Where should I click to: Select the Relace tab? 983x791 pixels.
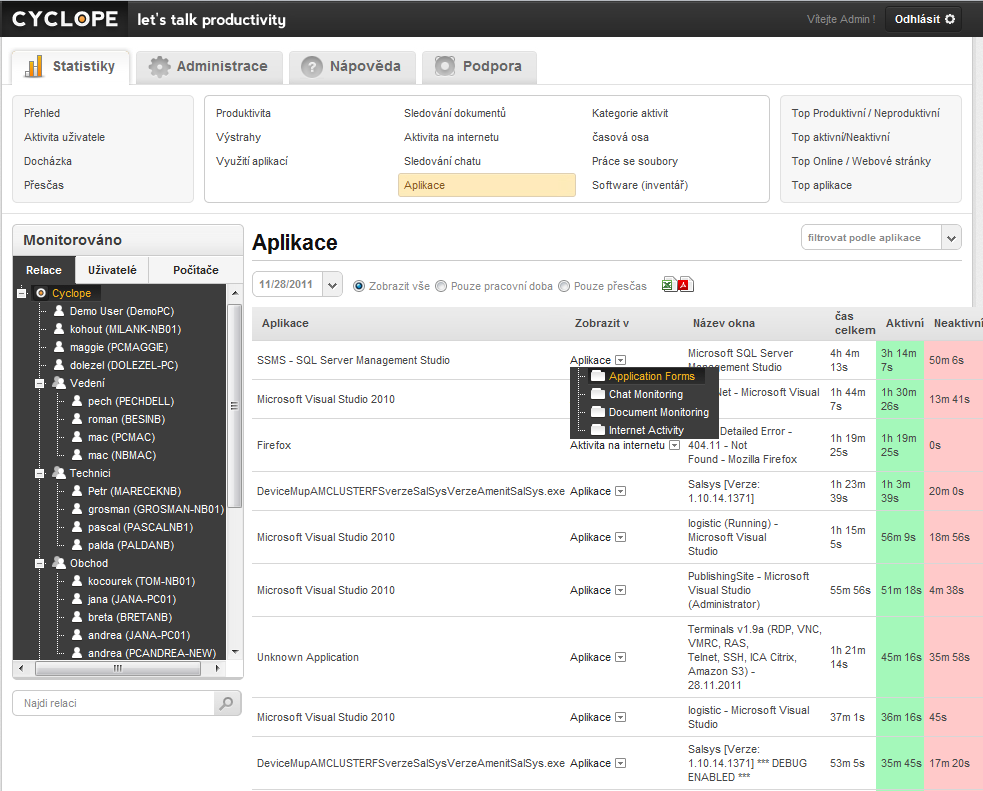(x=44, y=270)
